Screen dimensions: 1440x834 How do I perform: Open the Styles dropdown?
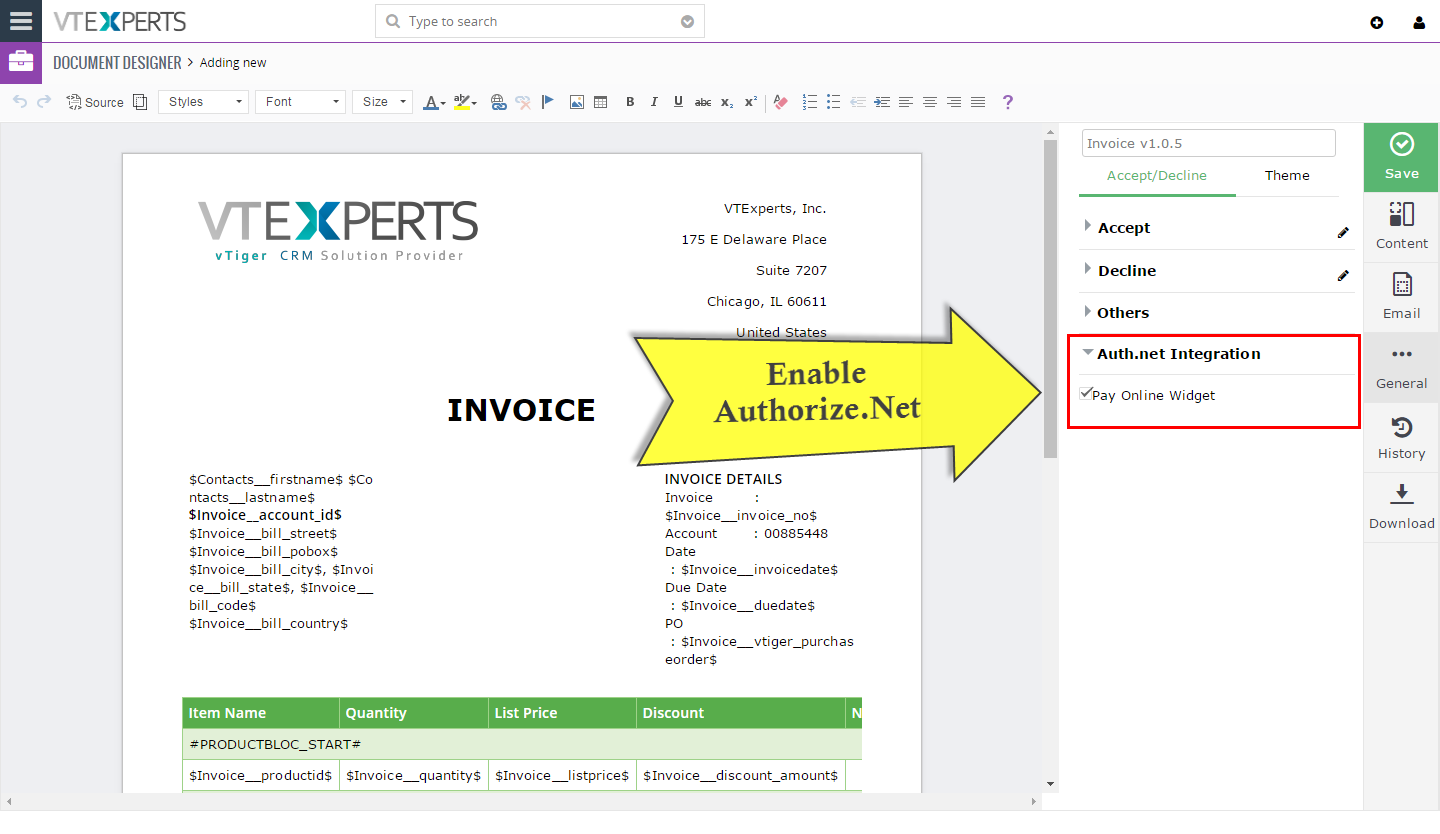[x=203, y=102]
